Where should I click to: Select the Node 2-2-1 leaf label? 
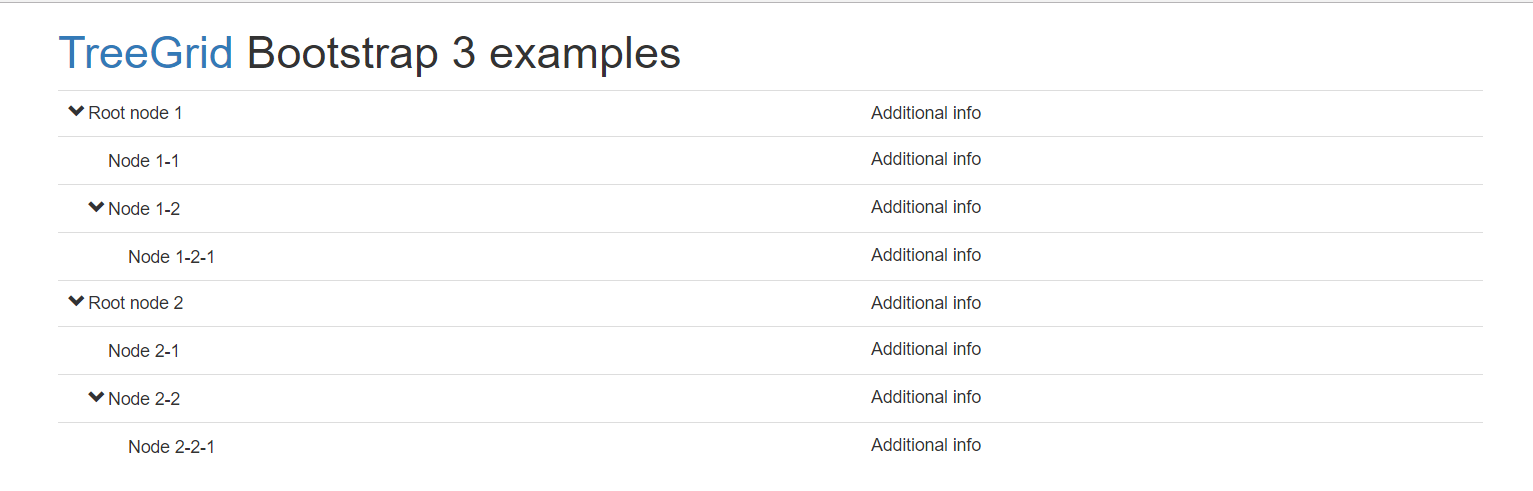click(171, 447)
